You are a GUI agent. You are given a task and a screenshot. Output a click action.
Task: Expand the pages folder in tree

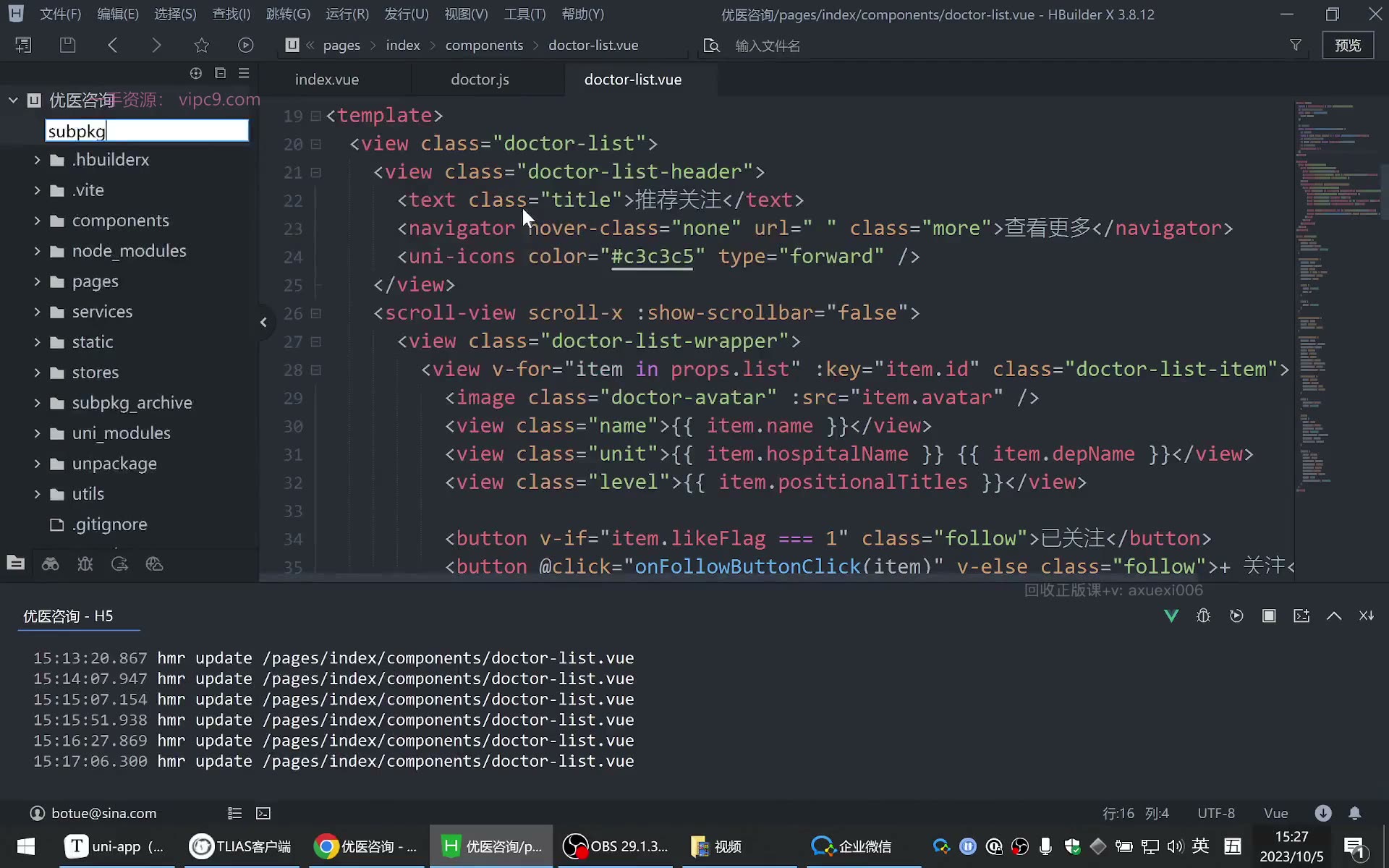(x=37, y=281)
